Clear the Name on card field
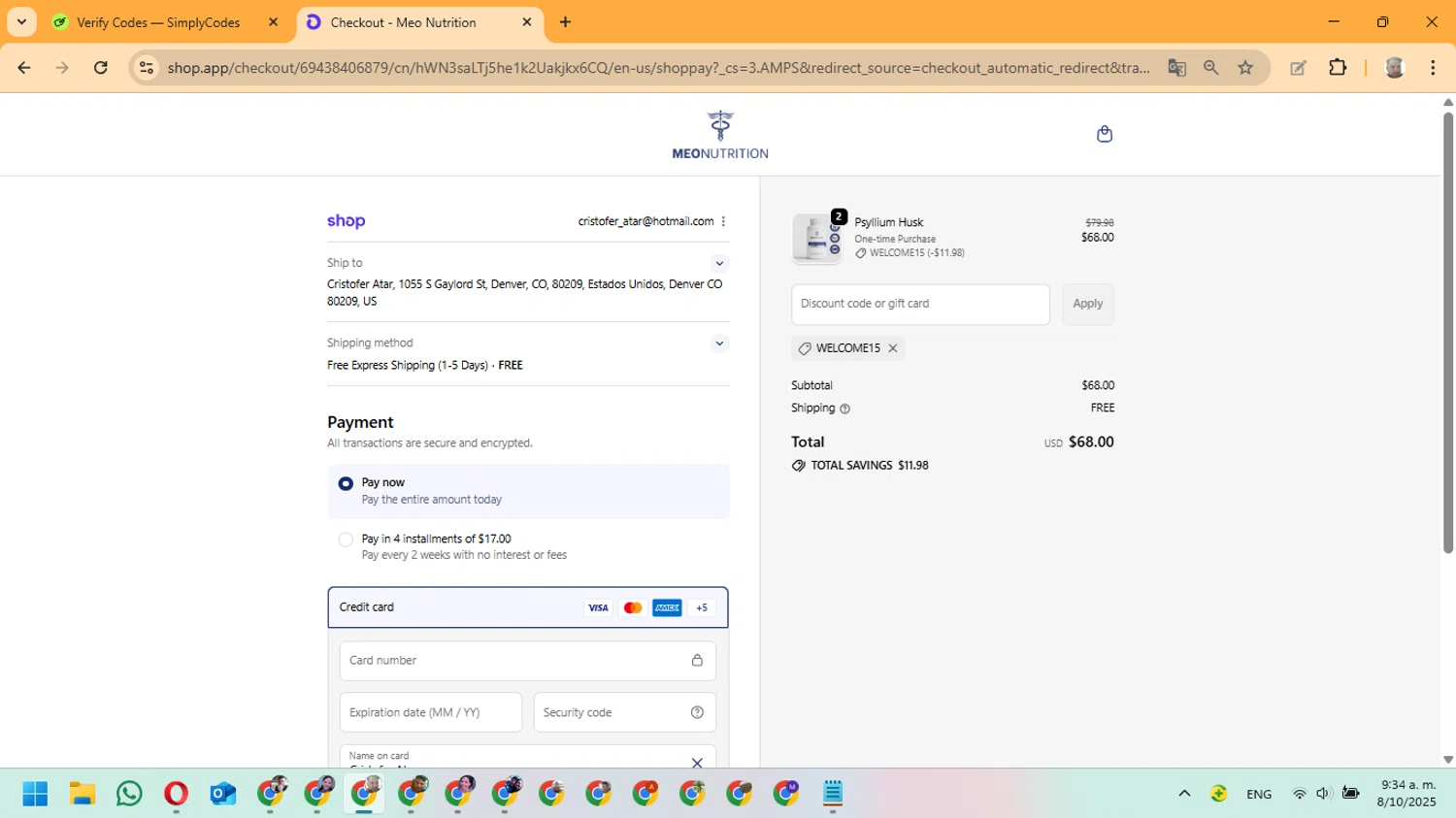Viewport: 1456px width, 818px height. tap(697, 763)
